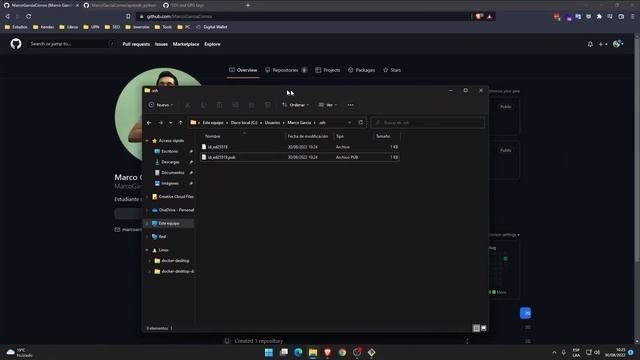
Task: Open the weather widget on the taskbar
Action: pos(20,353)
